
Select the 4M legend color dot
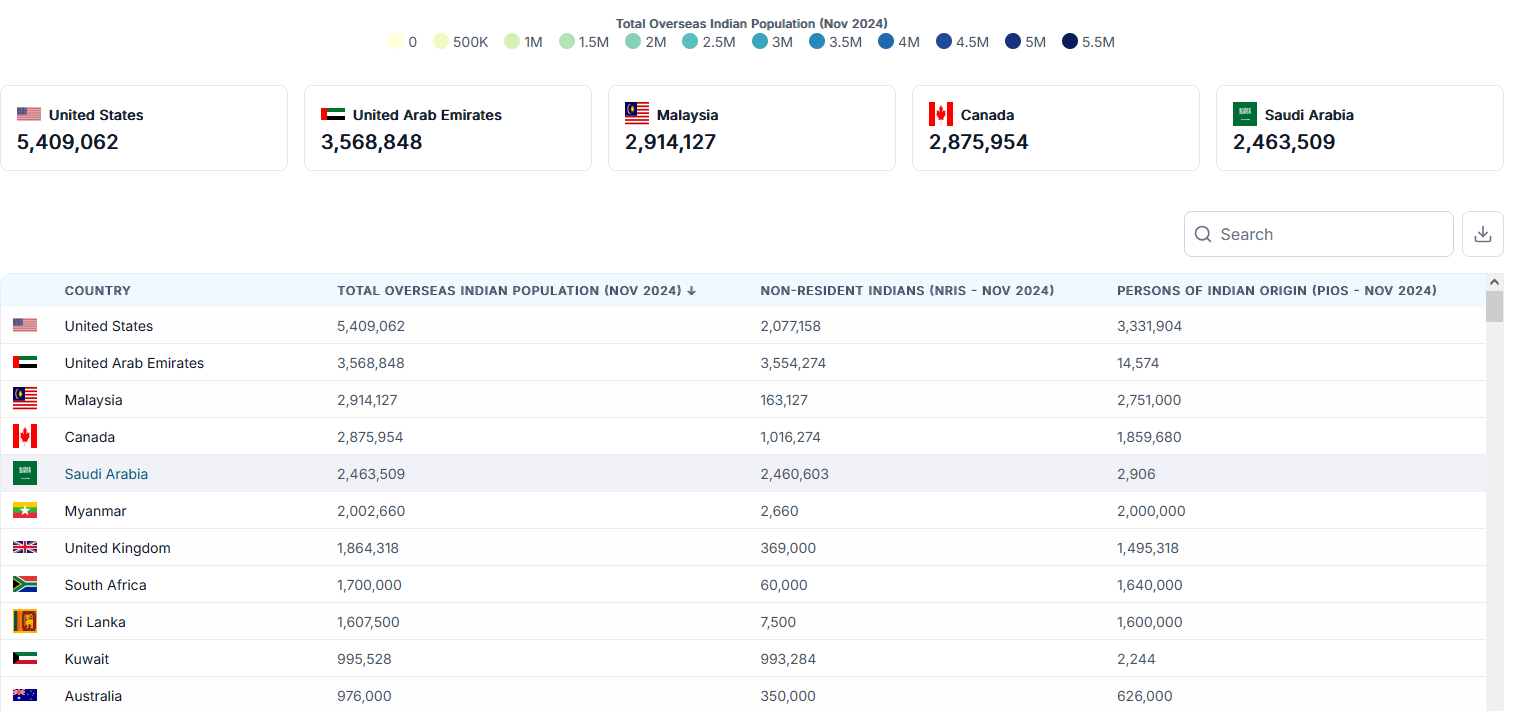point(886,42)
